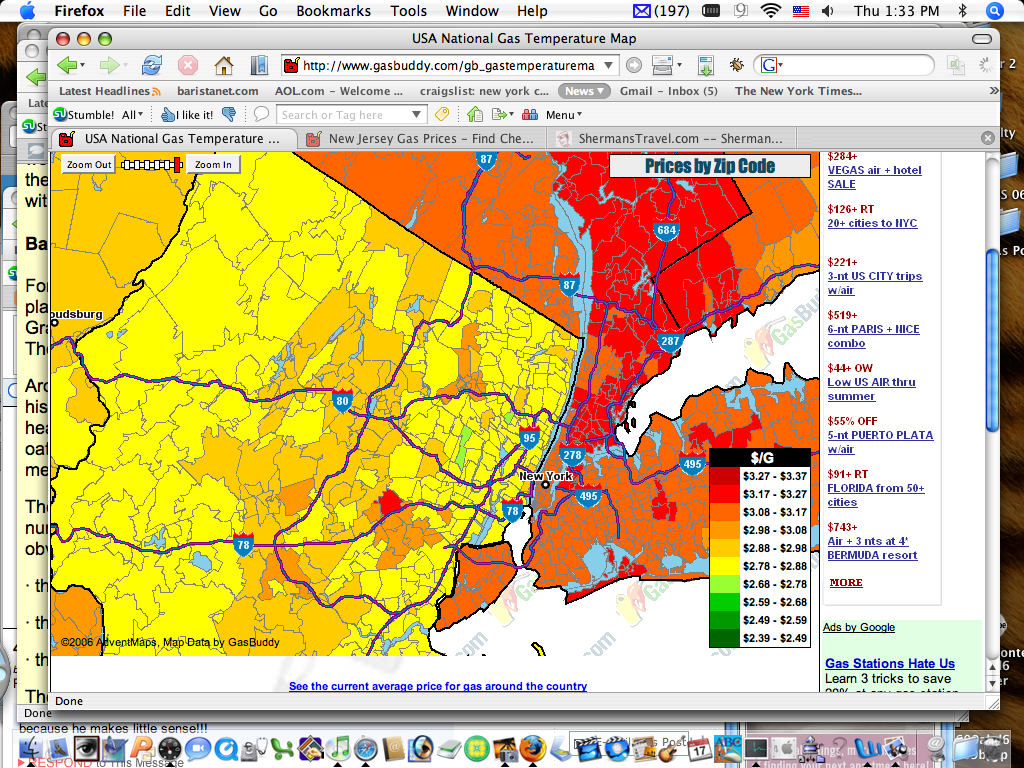The height and width of the screenshot is (768, 1024).
Task: Click the Print toolbar icon
Action: (x=662, y=65)
